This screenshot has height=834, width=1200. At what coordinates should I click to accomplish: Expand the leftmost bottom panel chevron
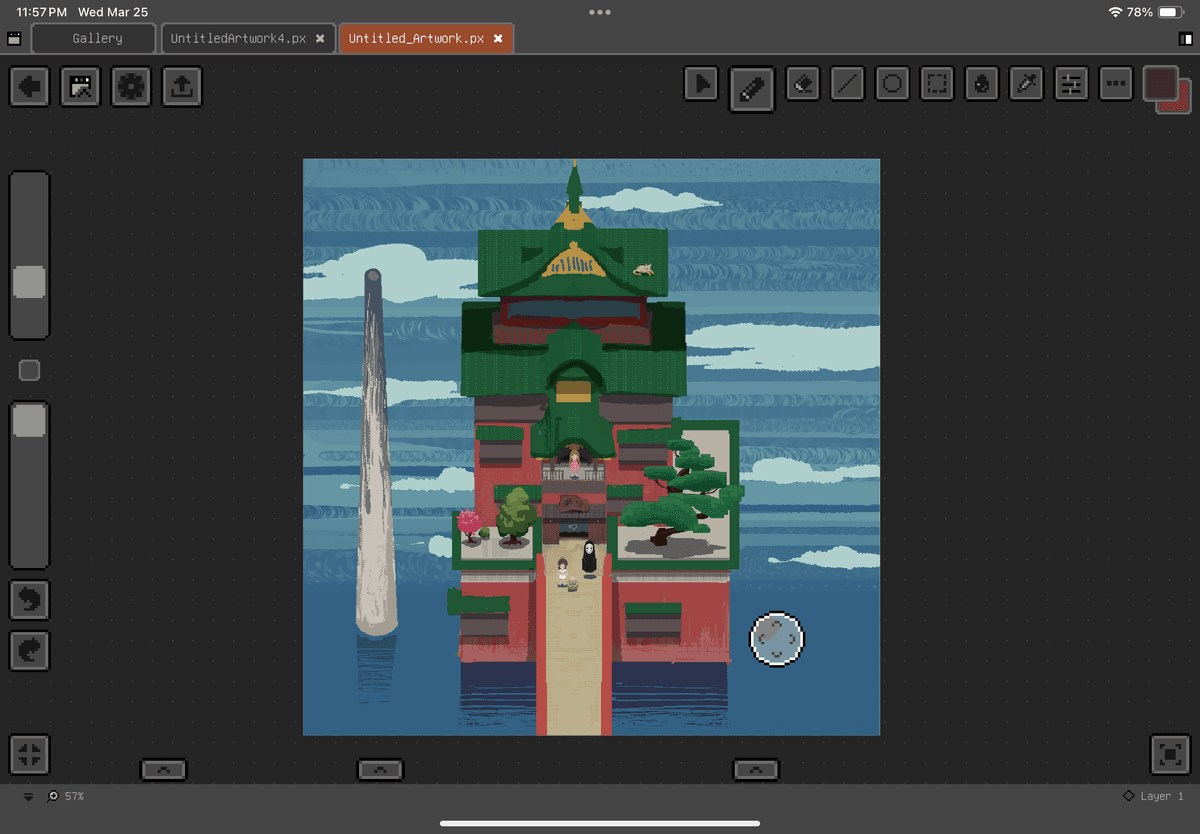coord(163,769)
